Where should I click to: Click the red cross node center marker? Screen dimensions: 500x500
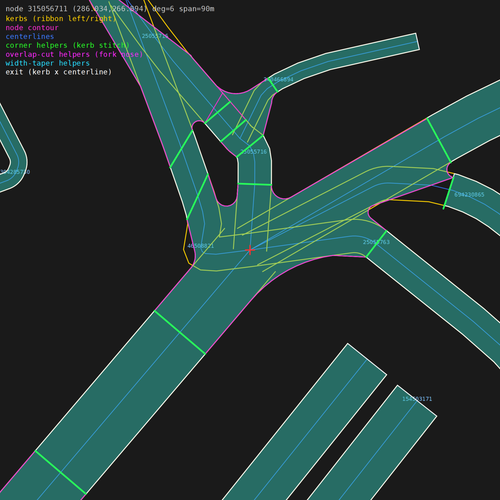click(250, 250)
